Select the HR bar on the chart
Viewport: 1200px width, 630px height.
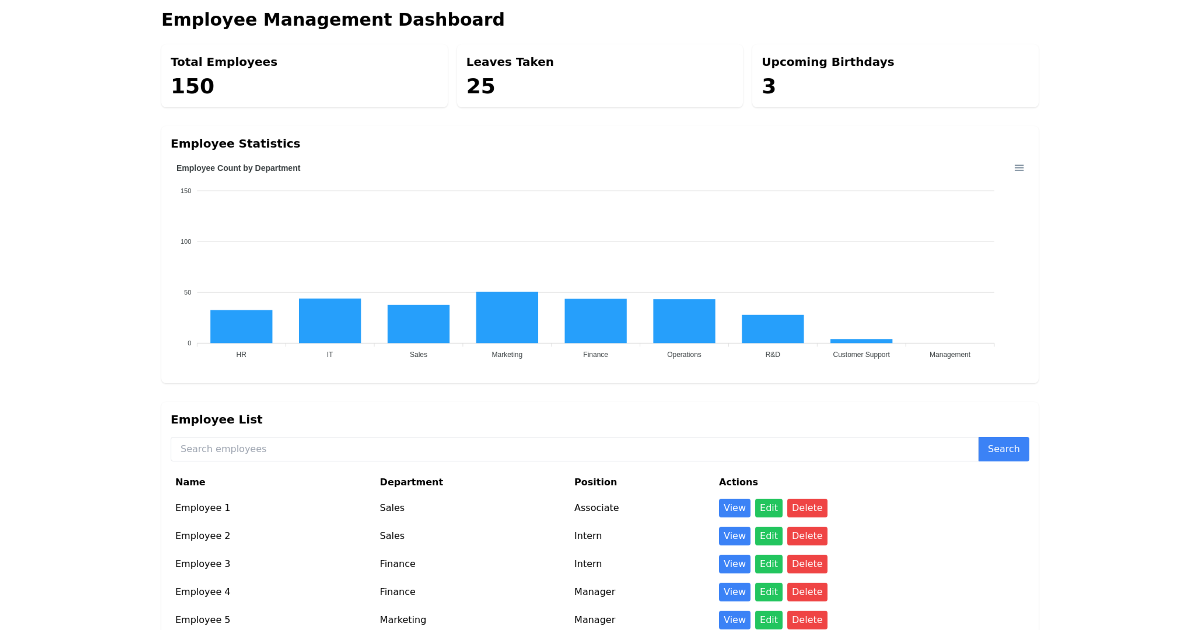(x=241, y=325)
